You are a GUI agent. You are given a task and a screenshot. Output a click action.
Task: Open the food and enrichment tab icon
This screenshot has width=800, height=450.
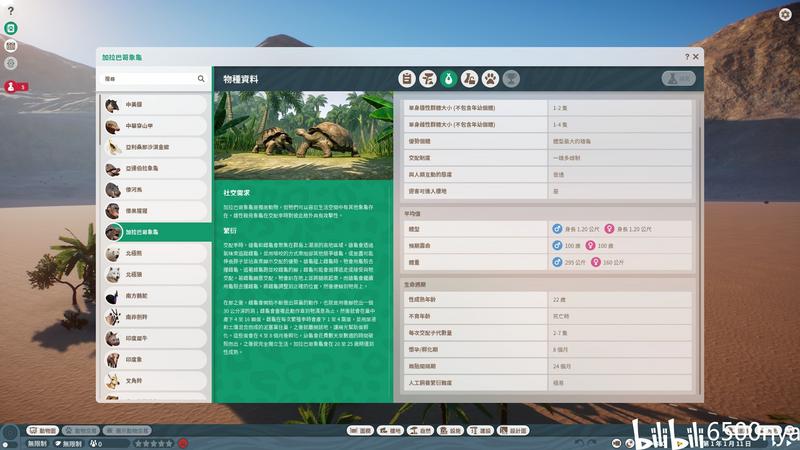pyautogui.click(x=469, y=79)
